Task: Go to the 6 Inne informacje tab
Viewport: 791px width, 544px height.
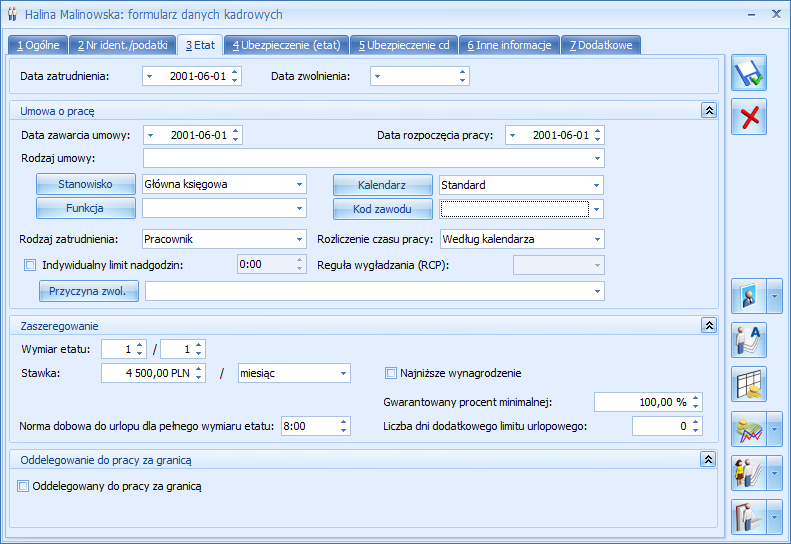Action: 510,45
